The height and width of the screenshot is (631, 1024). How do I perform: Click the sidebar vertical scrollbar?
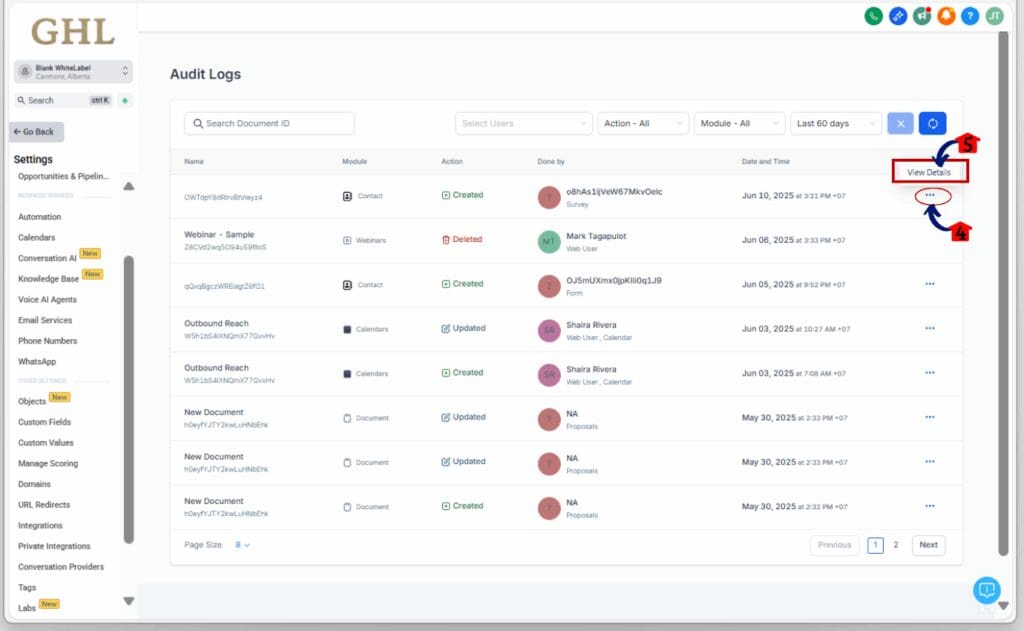[128, 400]
